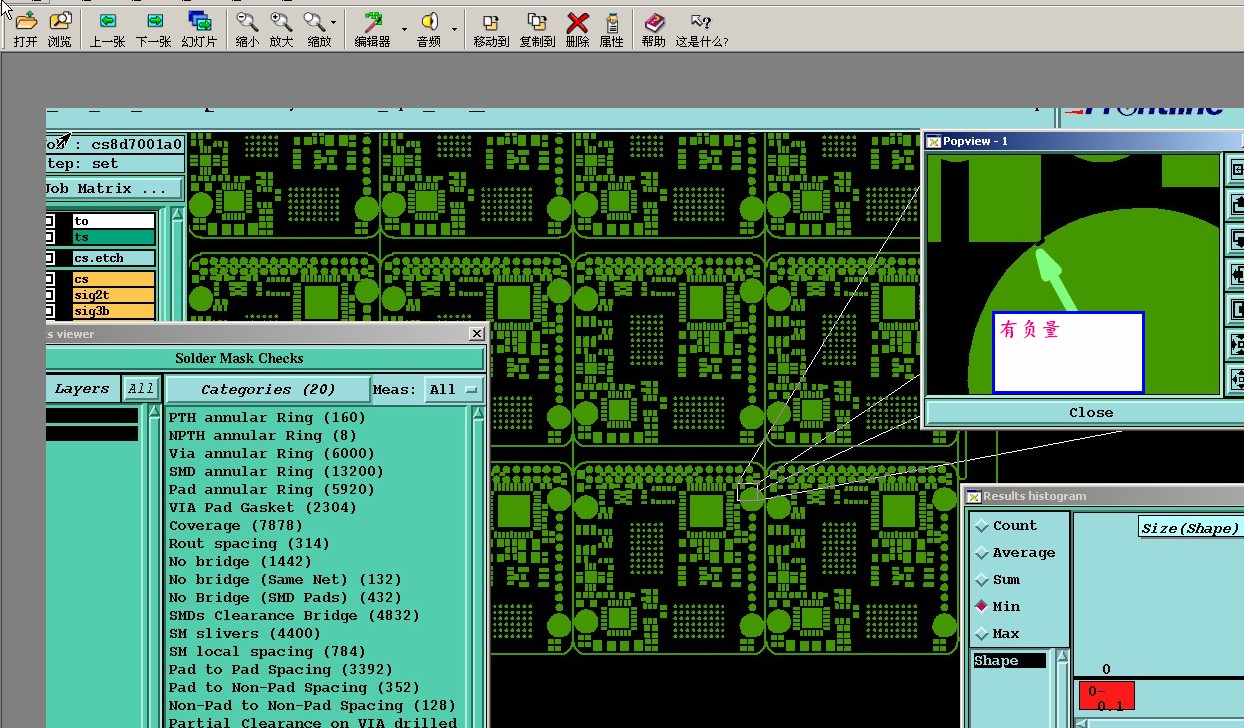Select the orange 'cs' layer label

(x=113, y=279)
